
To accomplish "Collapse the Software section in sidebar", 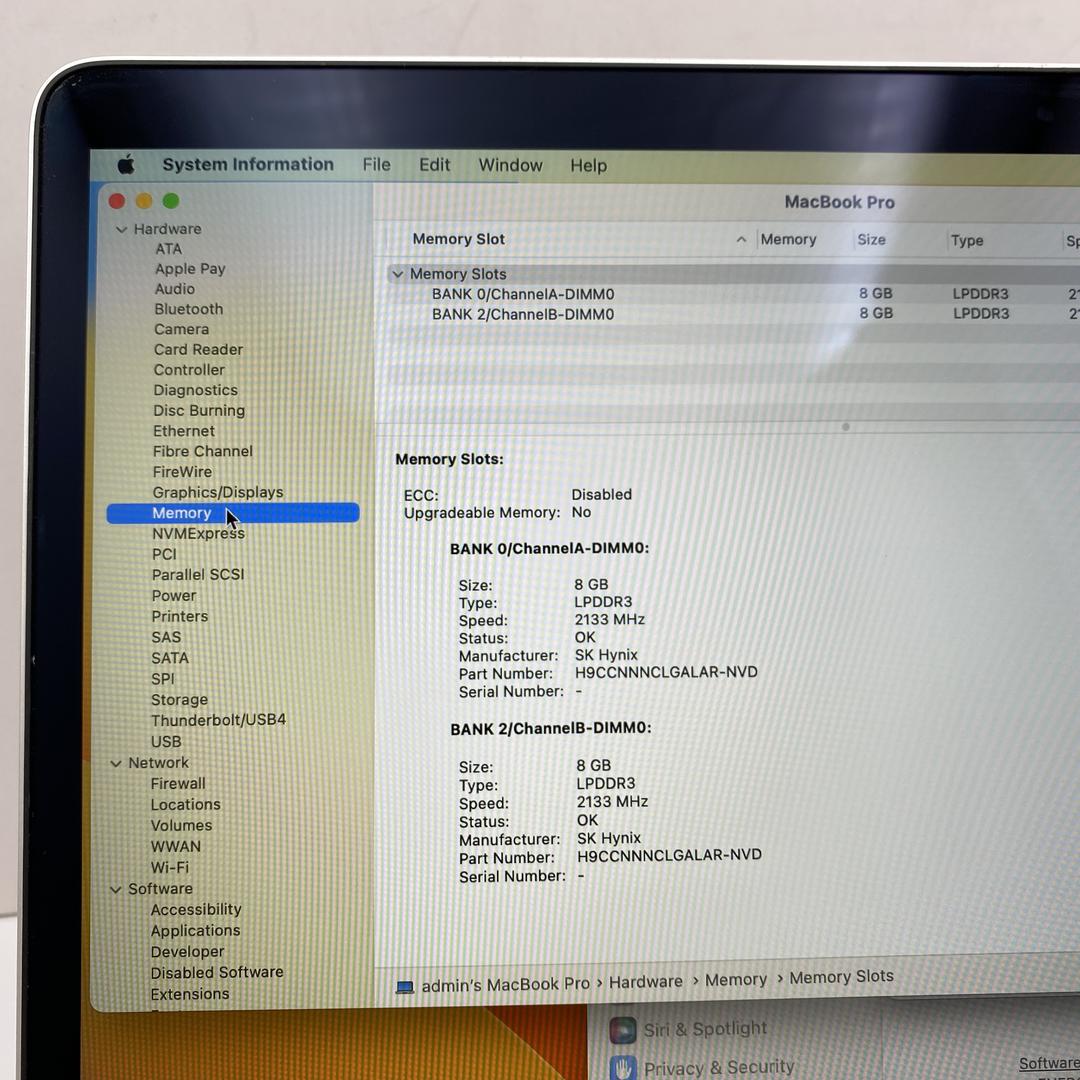I will [x=116, y=889].
